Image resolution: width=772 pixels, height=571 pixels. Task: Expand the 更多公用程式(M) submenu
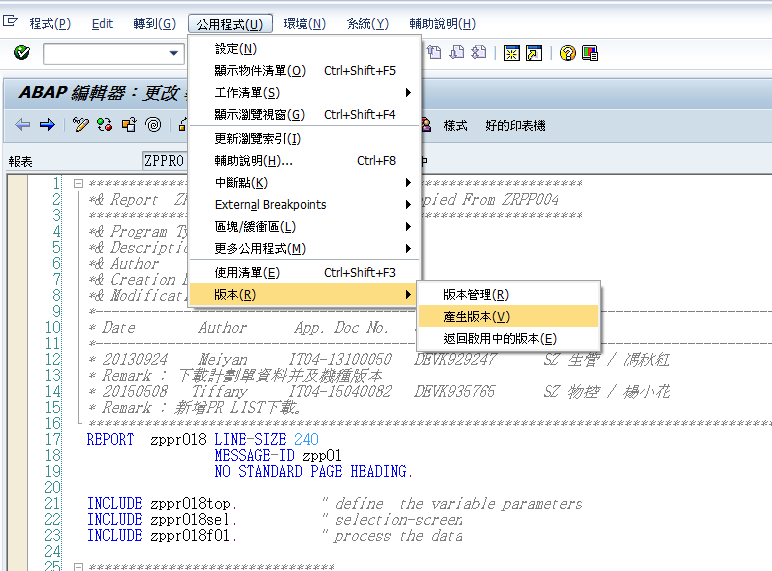(304, 248)
